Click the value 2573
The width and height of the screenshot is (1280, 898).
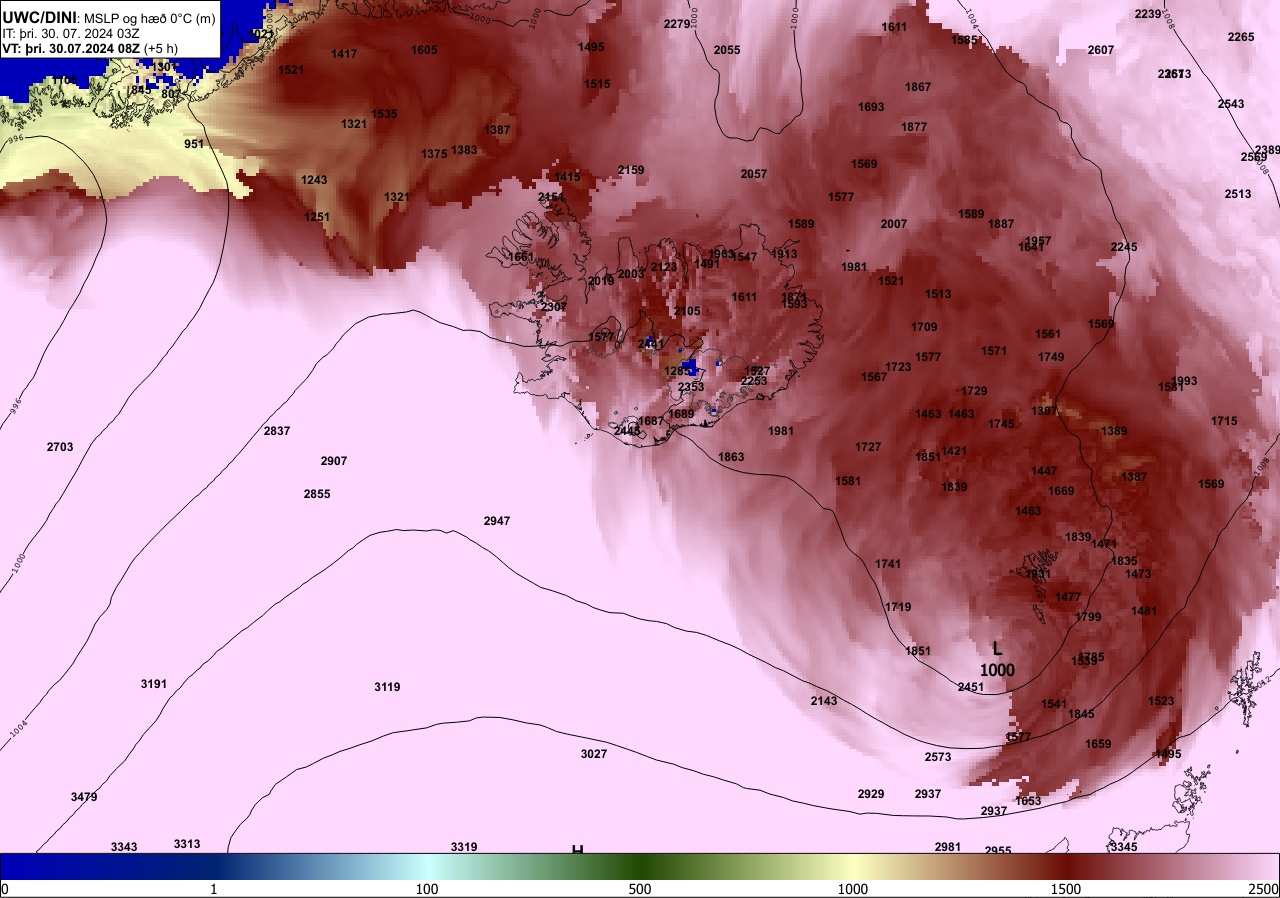click(x=938, y=757)
